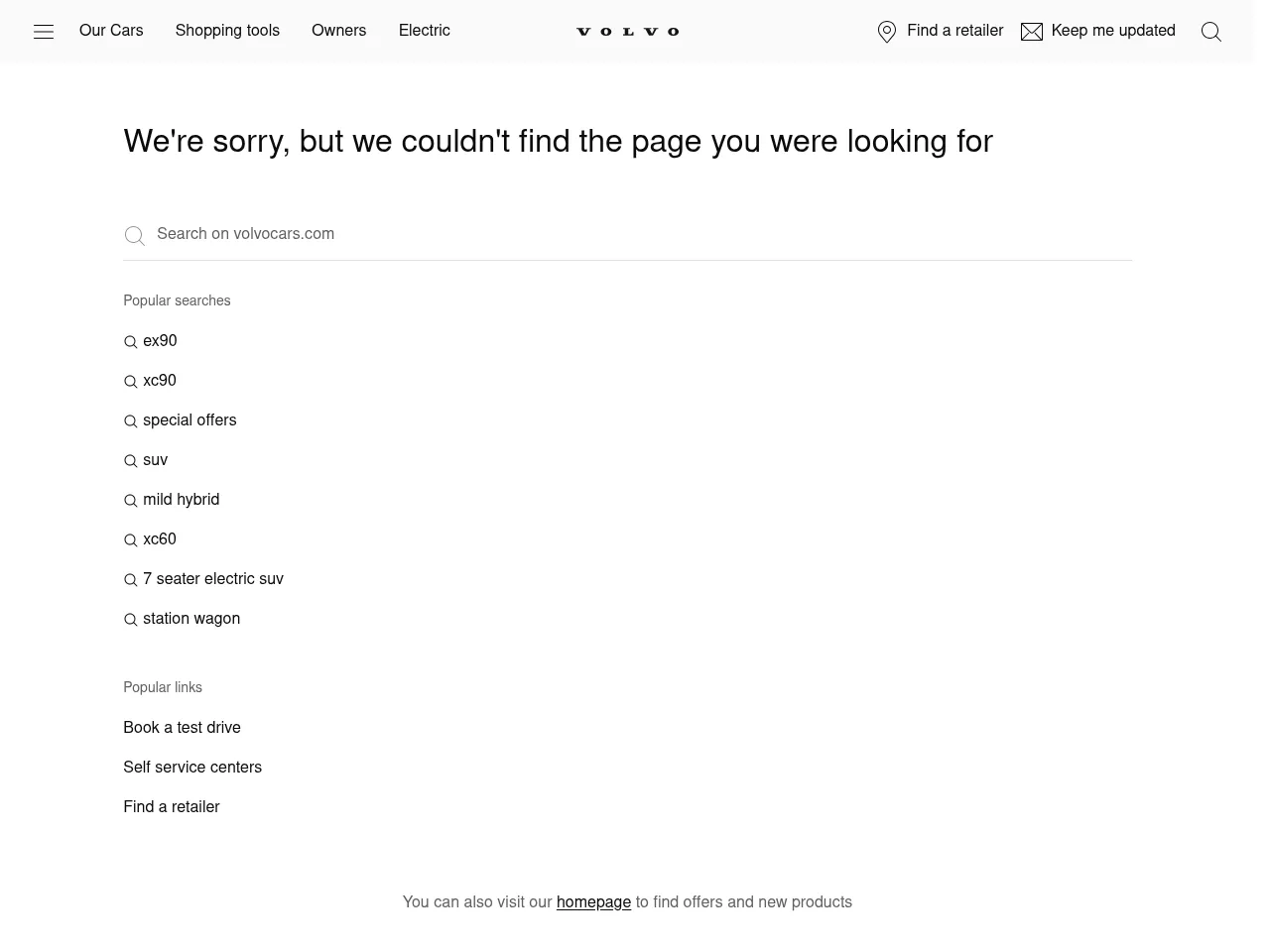Viewport: 1270px width, 952px height.
Task: Click the location pin retailer icon
Action: pyautogui.click(x=887, y=32)
